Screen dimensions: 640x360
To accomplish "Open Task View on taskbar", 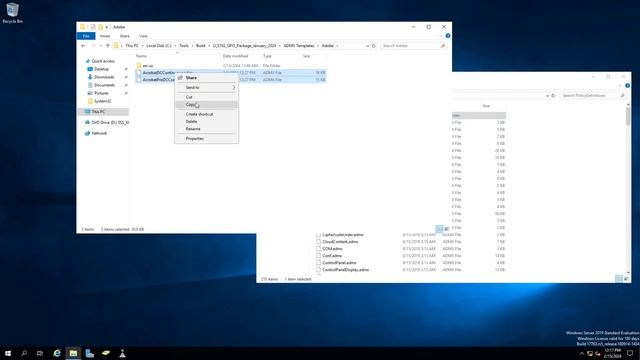I will [40, 353].
